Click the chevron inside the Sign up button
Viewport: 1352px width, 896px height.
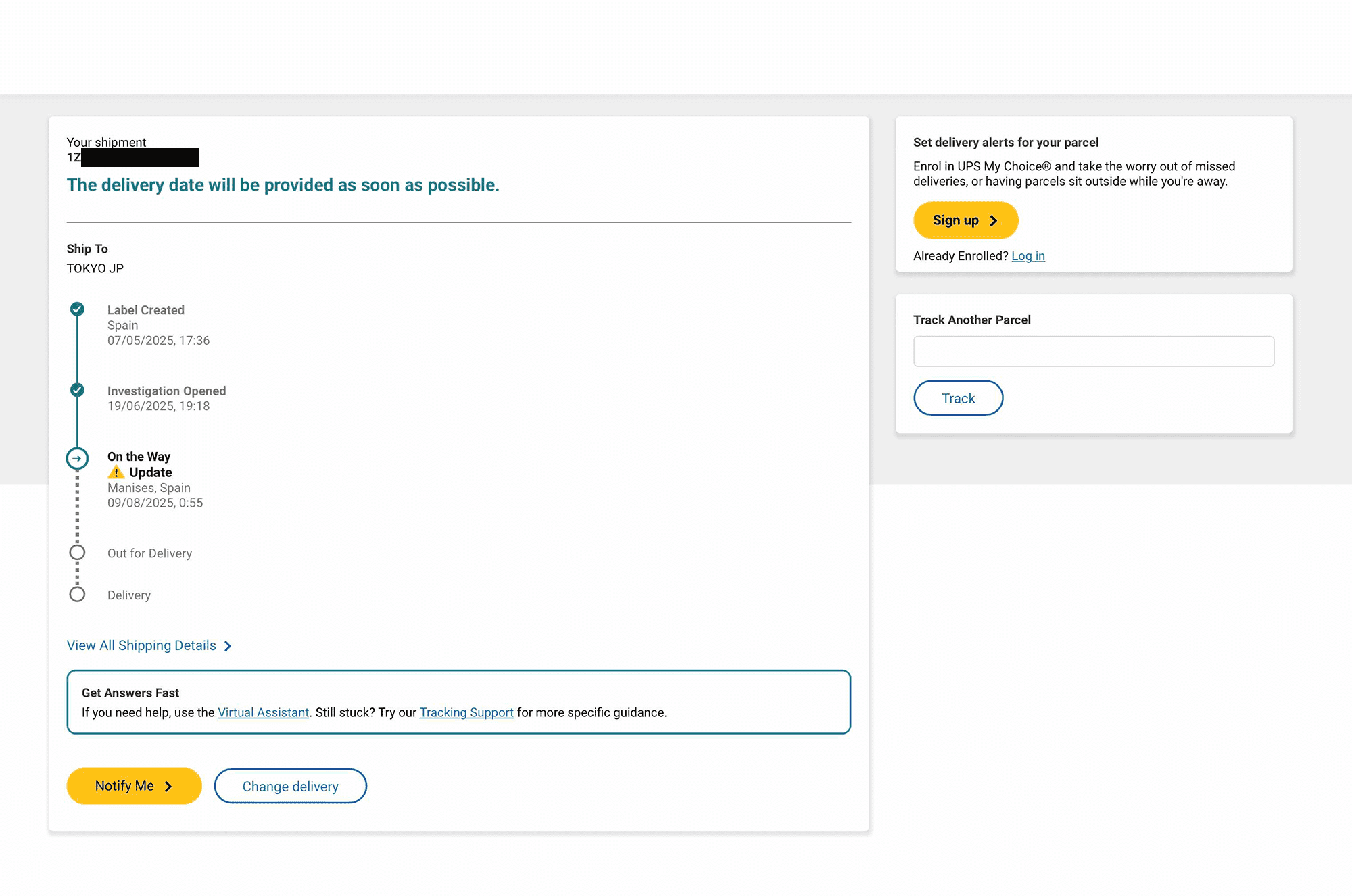(x=994, y=220)
